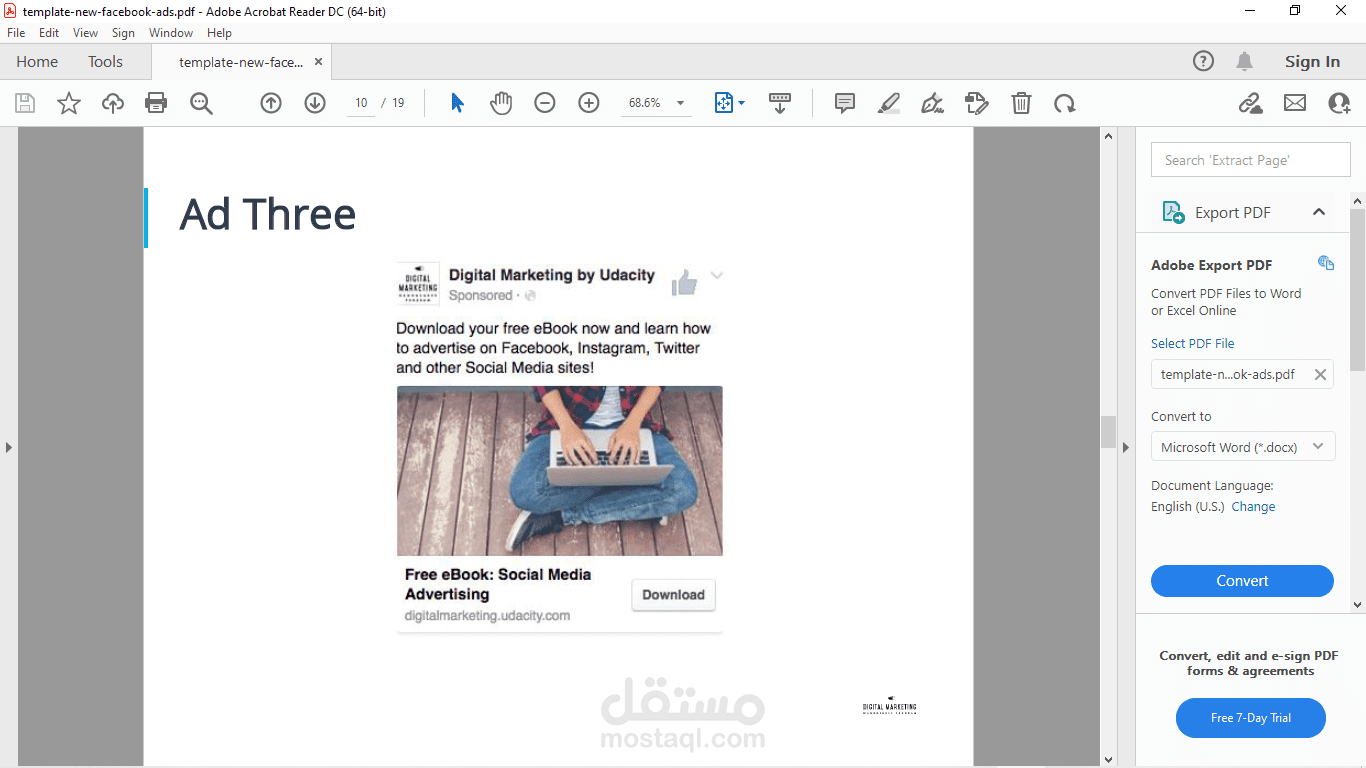Close the template-new-face document tab

[318, 62]
